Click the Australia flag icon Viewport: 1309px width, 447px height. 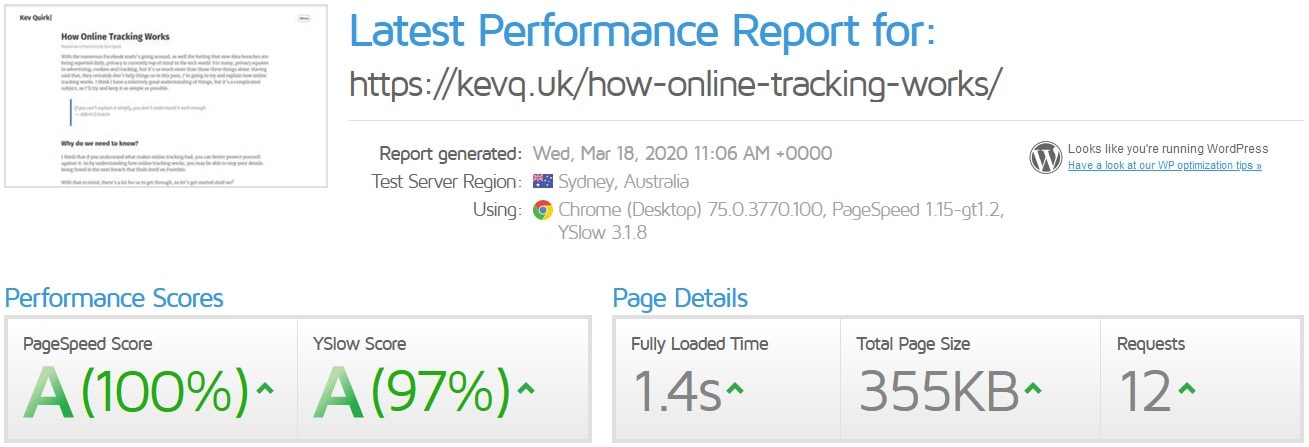[x=543, y=182]
